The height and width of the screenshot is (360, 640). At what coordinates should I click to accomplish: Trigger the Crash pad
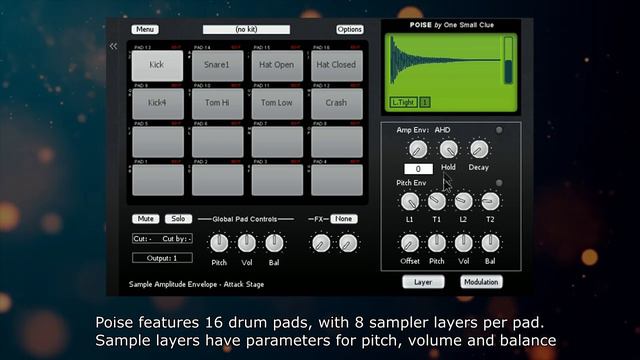pos(336,103)
